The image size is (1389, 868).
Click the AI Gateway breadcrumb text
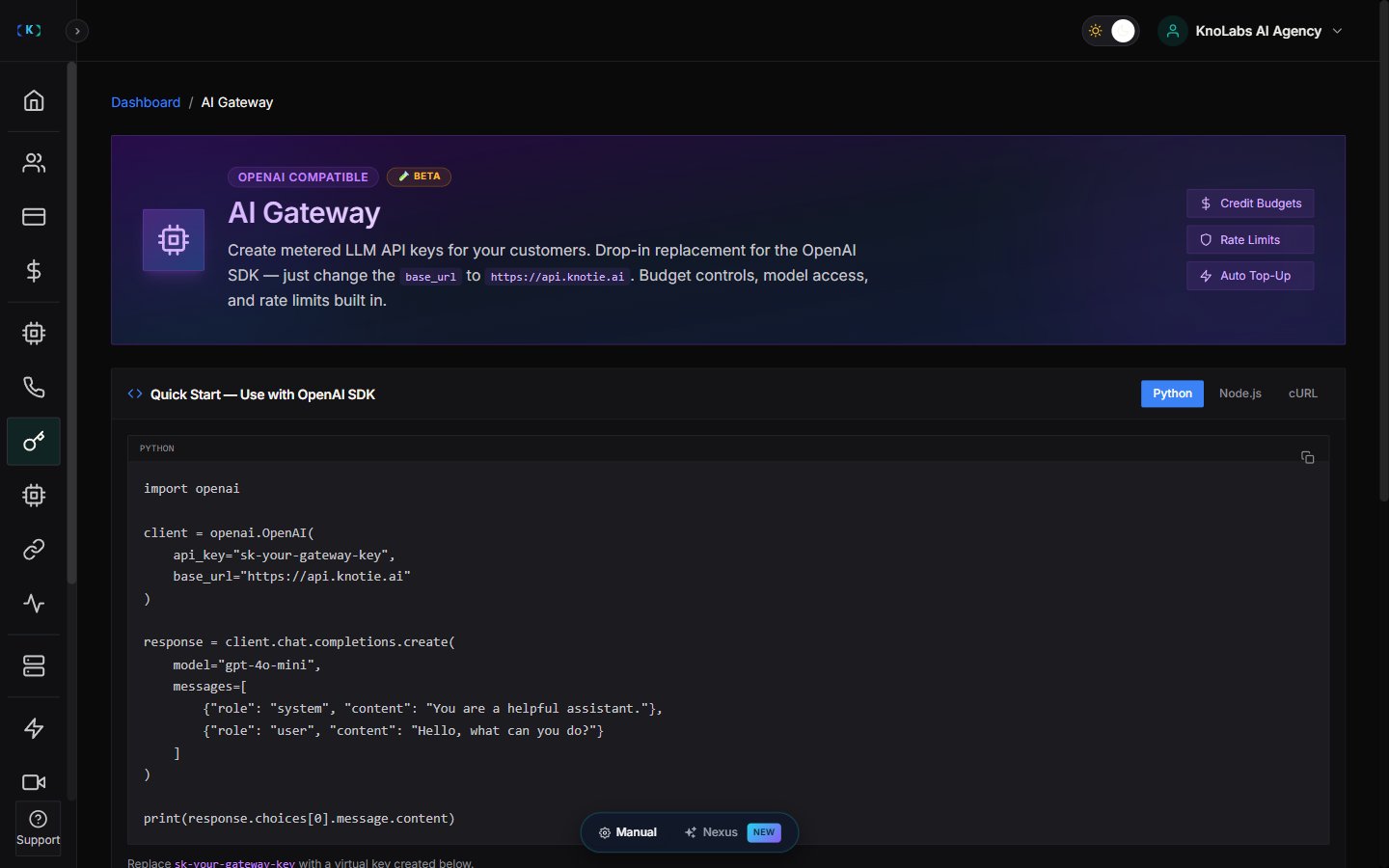pyautogui.click(x=237, y=102)
